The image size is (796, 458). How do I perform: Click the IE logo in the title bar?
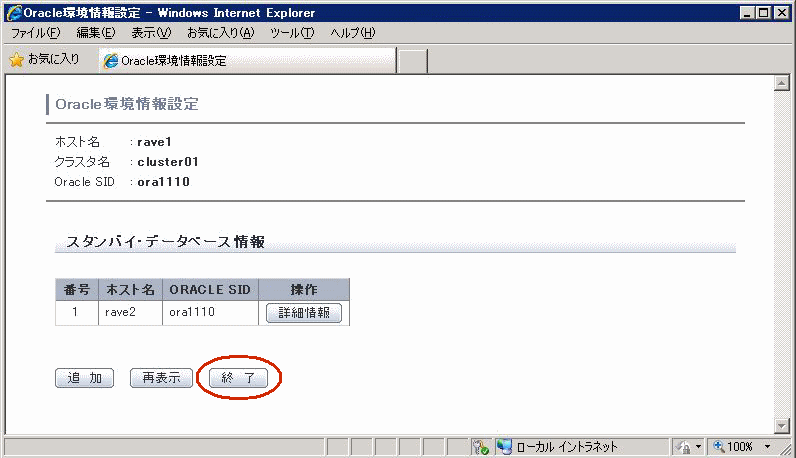pyautogui.click(x=14, y=12)
